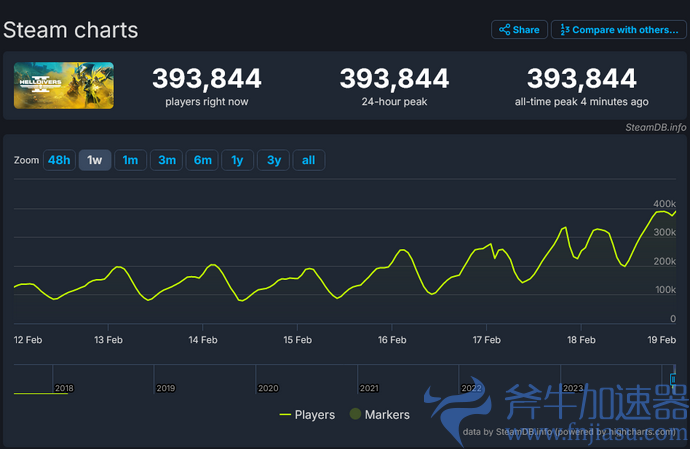Show the 1y chart range
This screenshot has width=690, height=449.
[x=237, y=160]
